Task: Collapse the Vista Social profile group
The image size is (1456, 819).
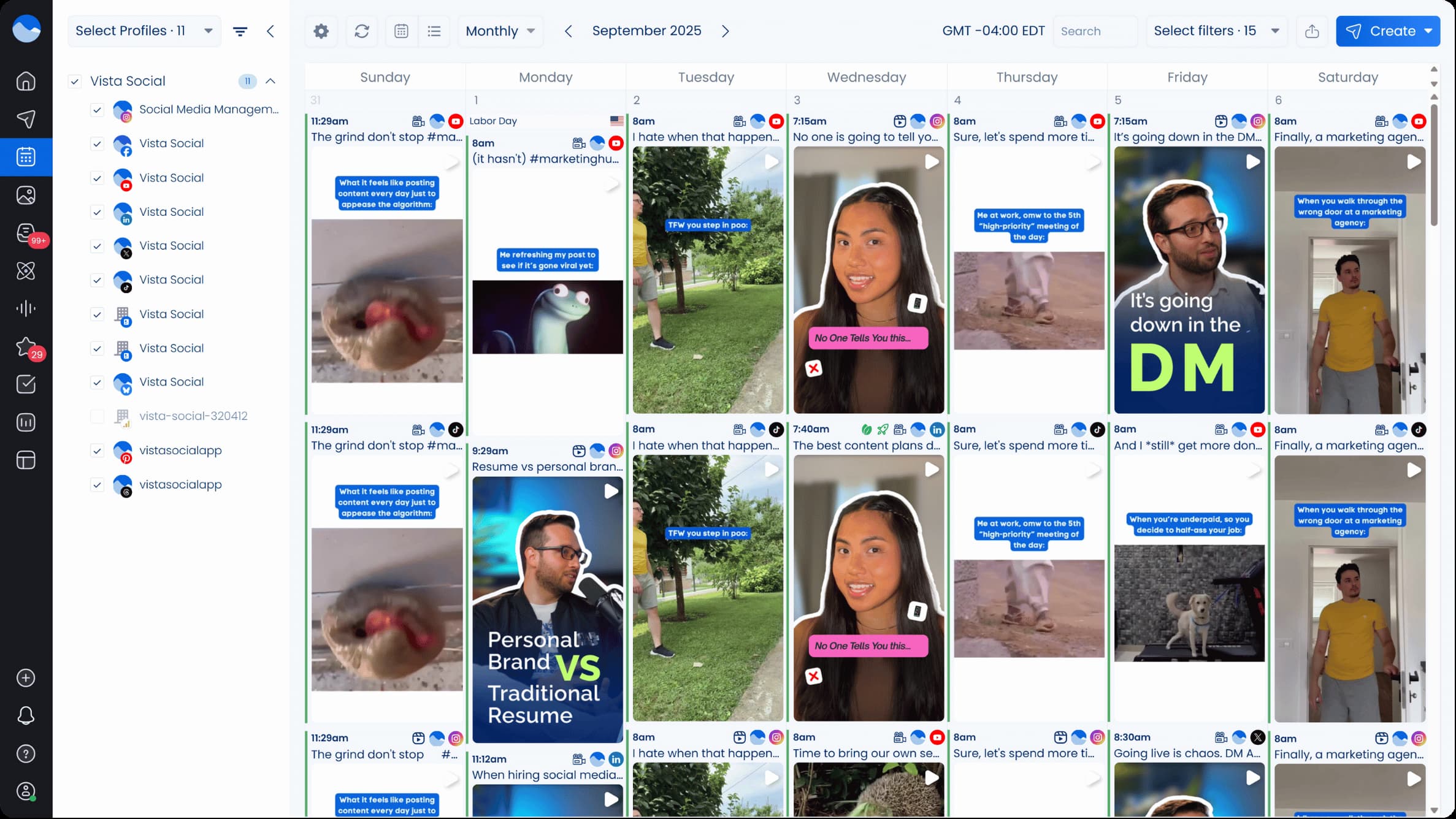Action: point(270,81)
